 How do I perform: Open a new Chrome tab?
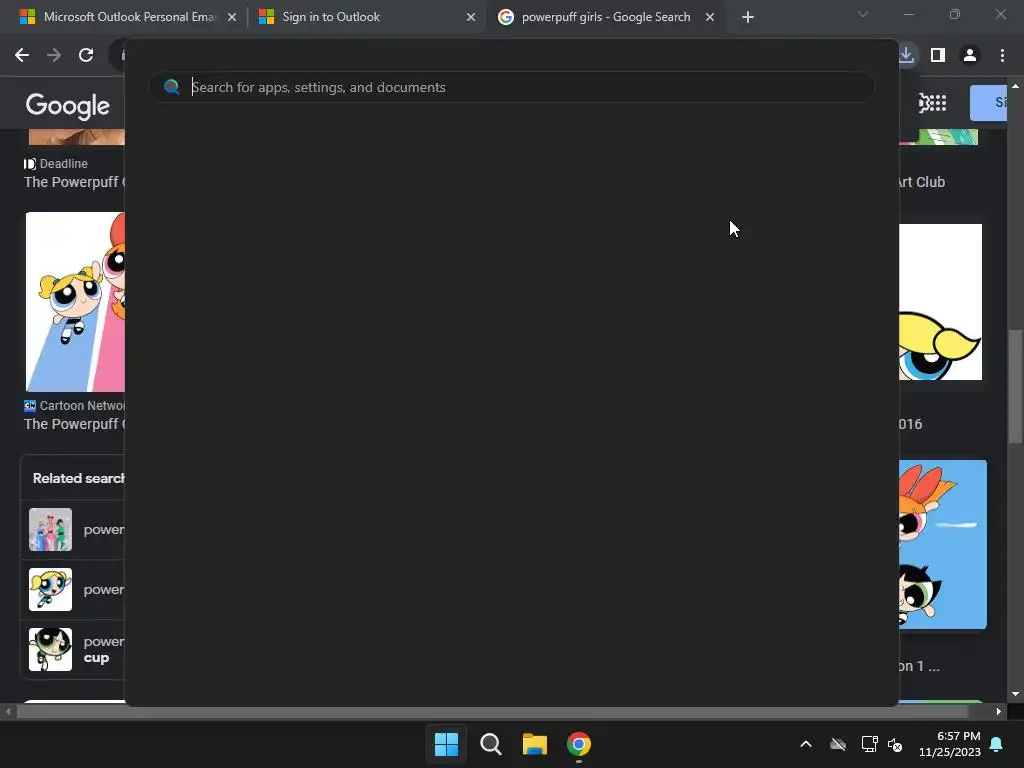pyautogui.click(x=748, y=18)
